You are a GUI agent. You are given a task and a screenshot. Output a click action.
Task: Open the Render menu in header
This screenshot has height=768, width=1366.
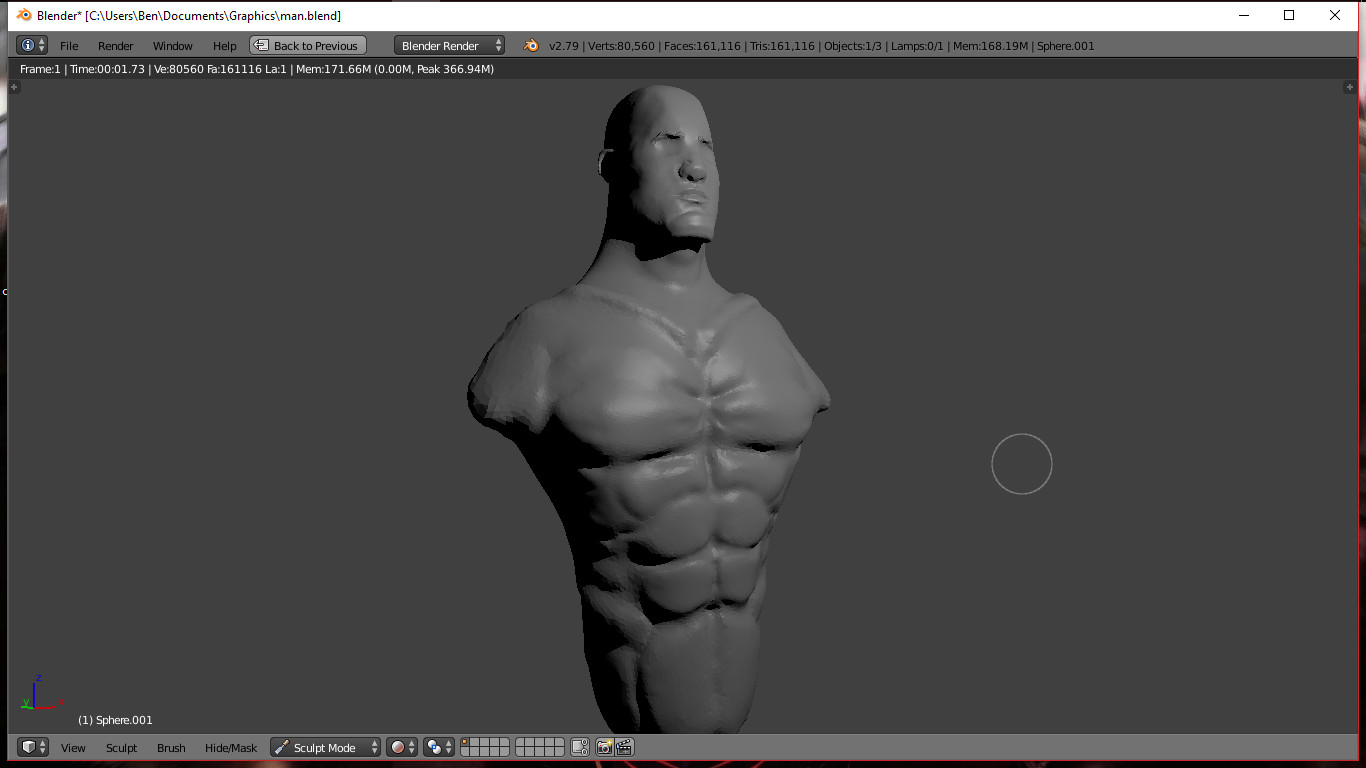(x=116, y=46)
